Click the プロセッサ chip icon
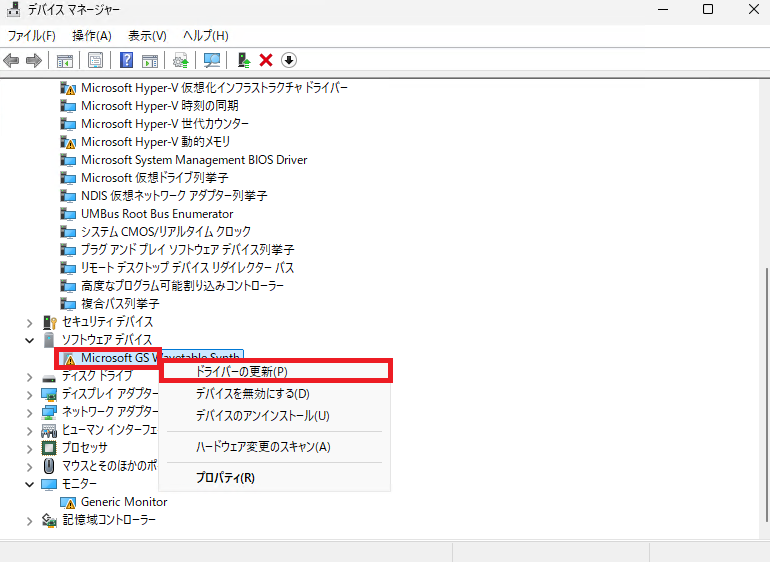Viewport: 770px width, 562px height. (49, 448)
